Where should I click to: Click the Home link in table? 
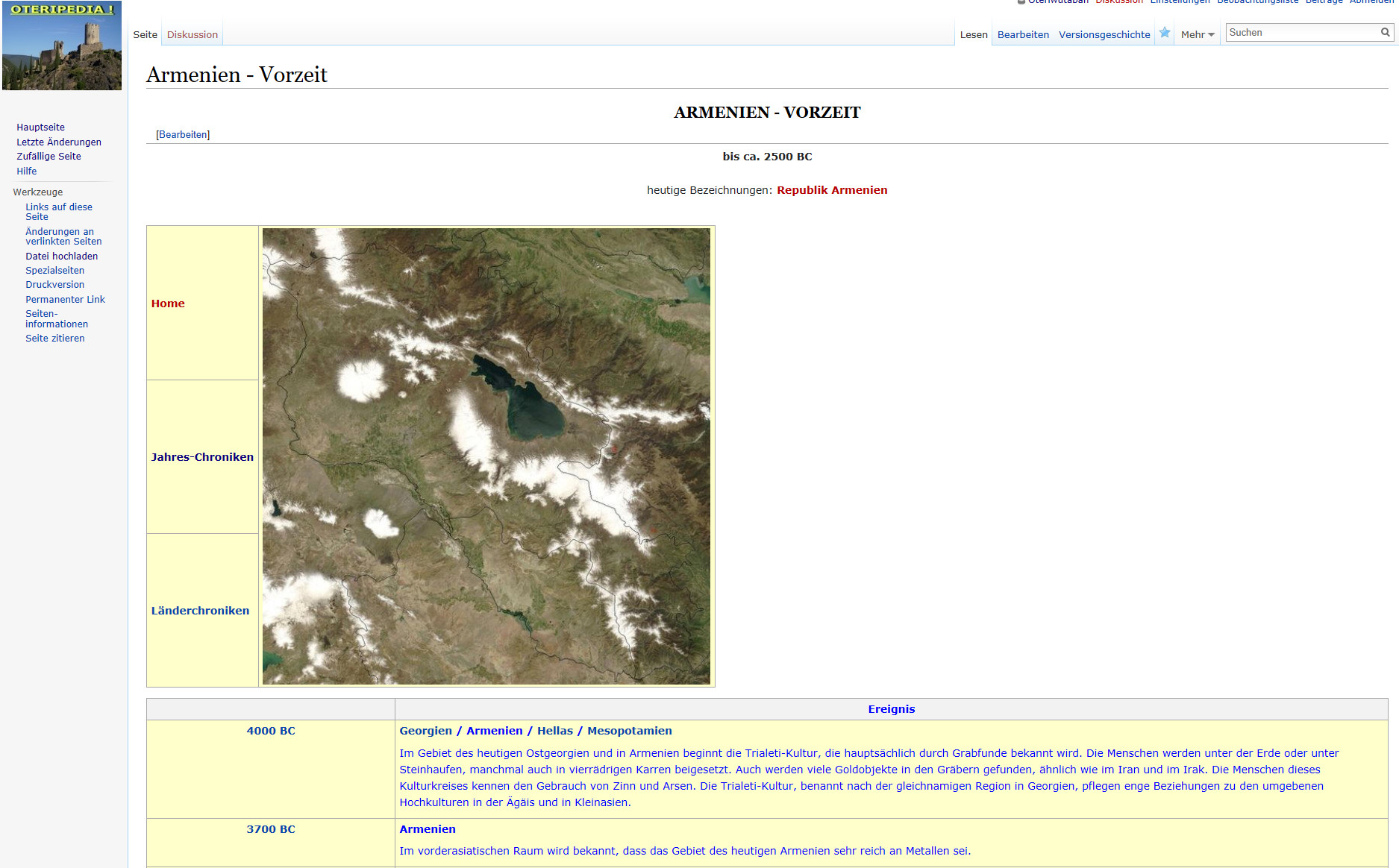tap(168, 304)
